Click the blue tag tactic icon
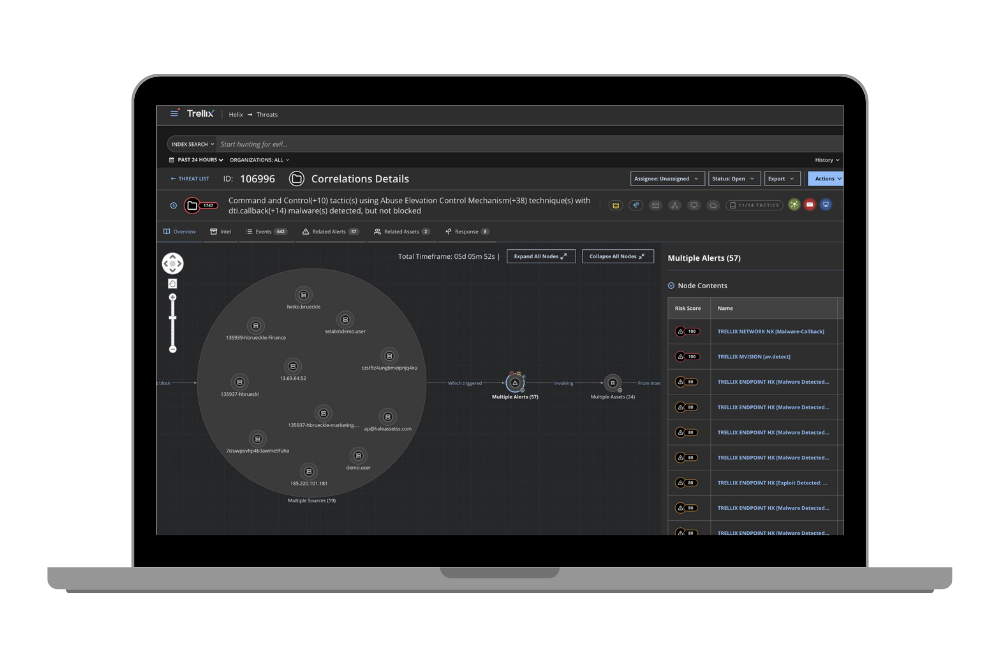 click(x=635, y=205)
